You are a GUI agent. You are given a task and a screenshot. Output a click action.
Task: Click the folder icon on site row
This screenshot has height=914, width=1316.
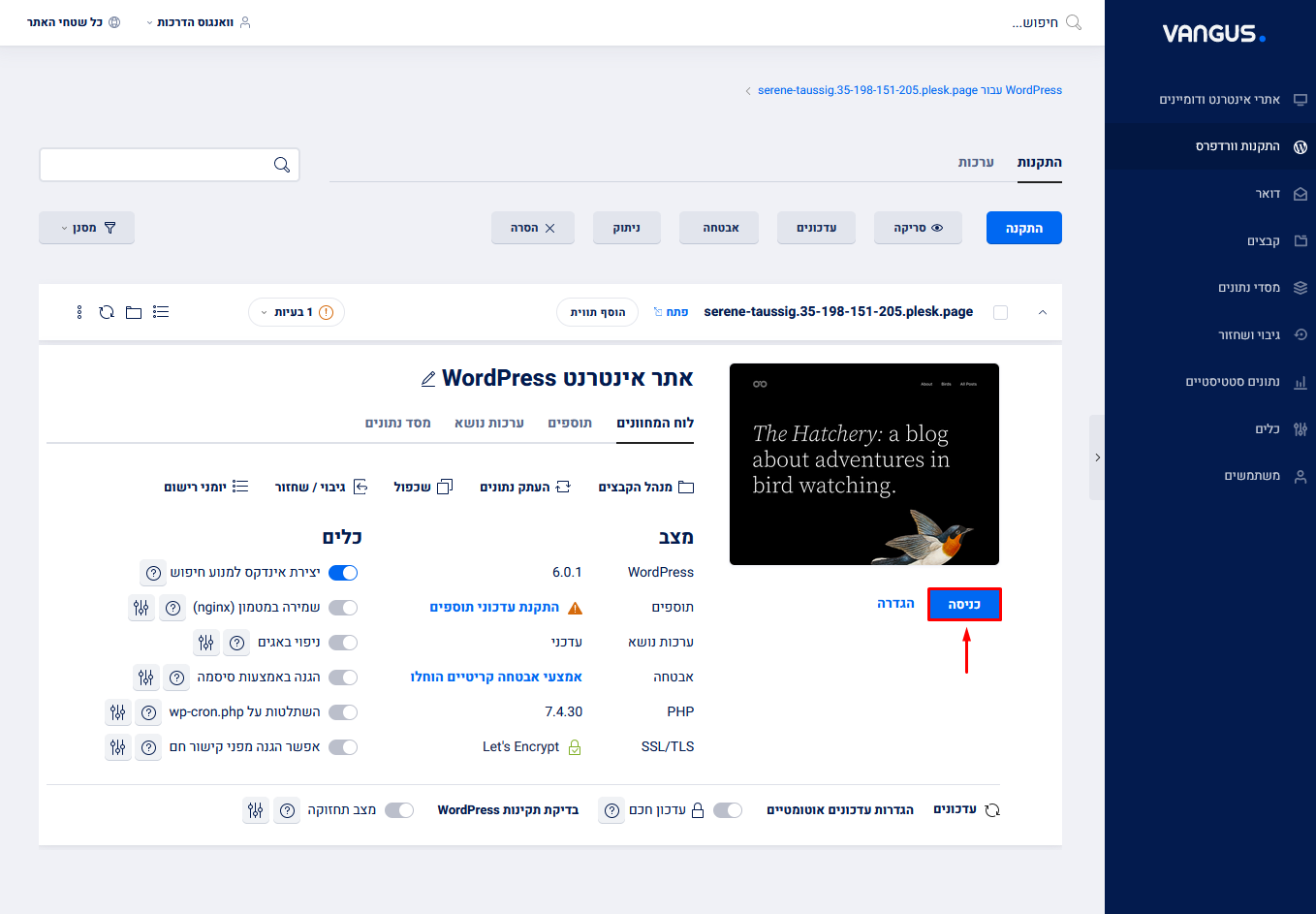point(134,312)
